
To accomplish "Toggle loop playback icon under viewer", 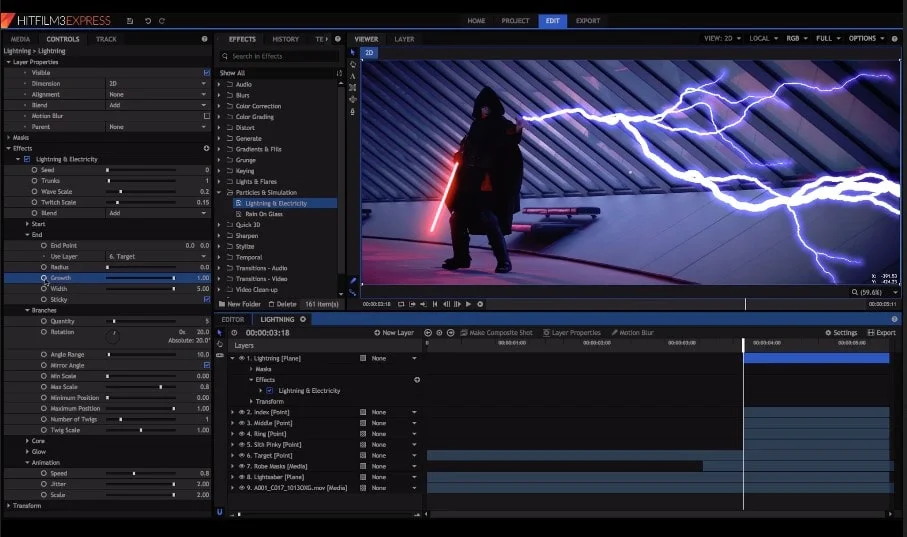I will (401, 304).
